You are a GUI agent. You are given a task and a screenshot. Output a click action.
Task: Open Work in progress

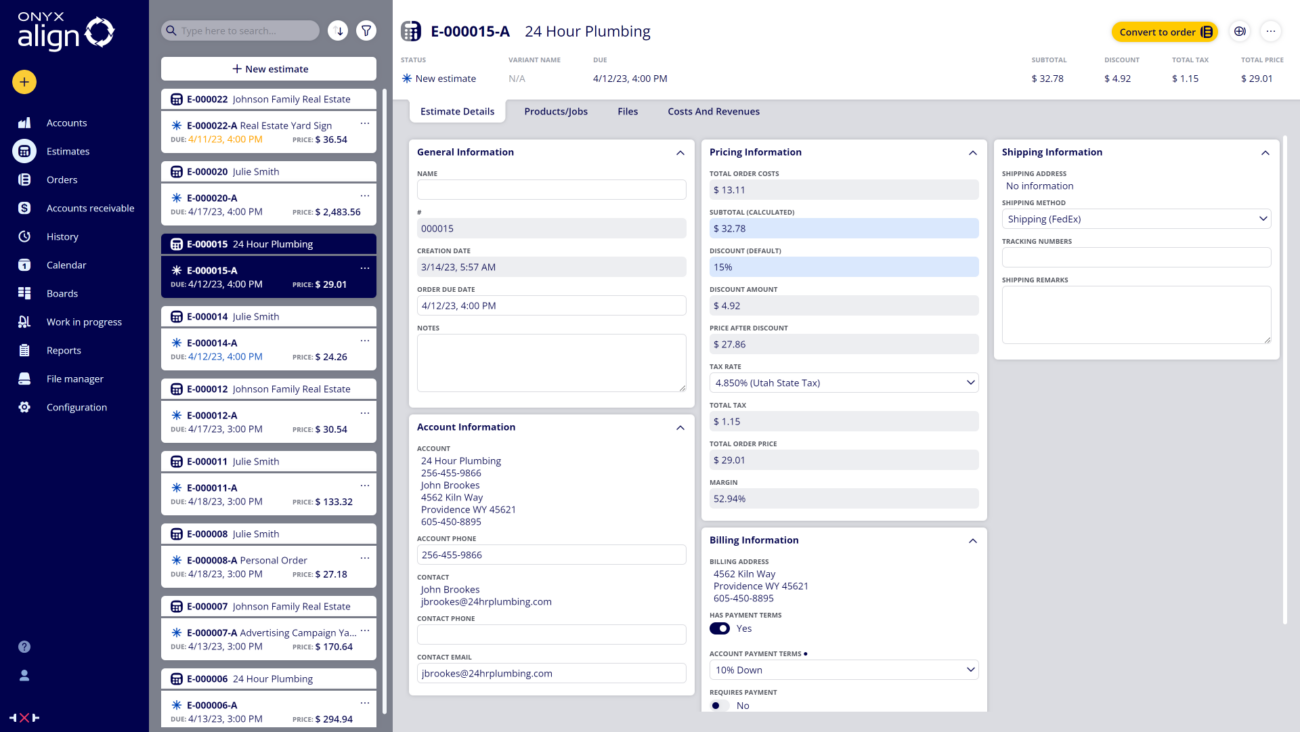(84, 322)
